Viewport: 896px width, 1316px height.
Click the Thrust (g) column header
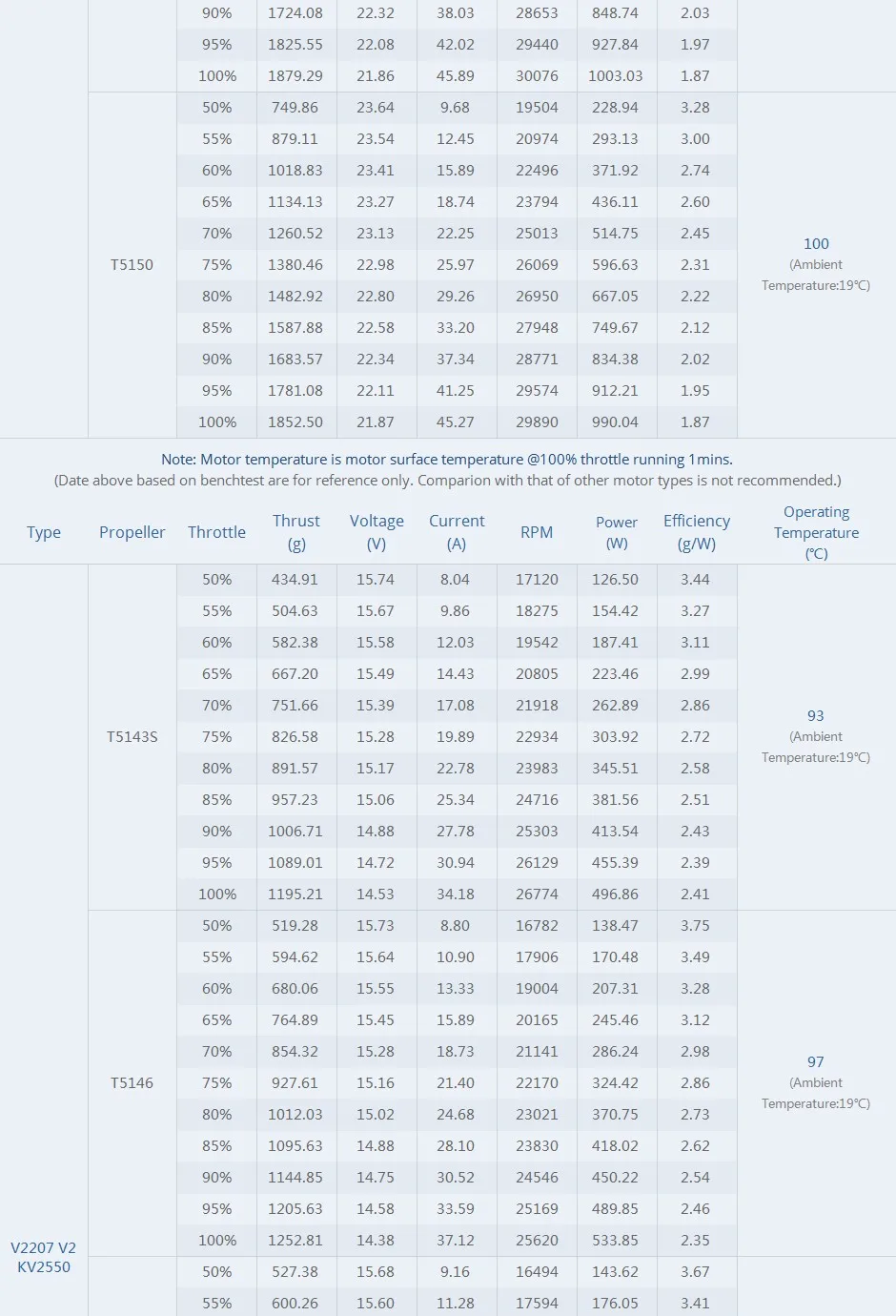pyautogui.click(x=295, y=532)
